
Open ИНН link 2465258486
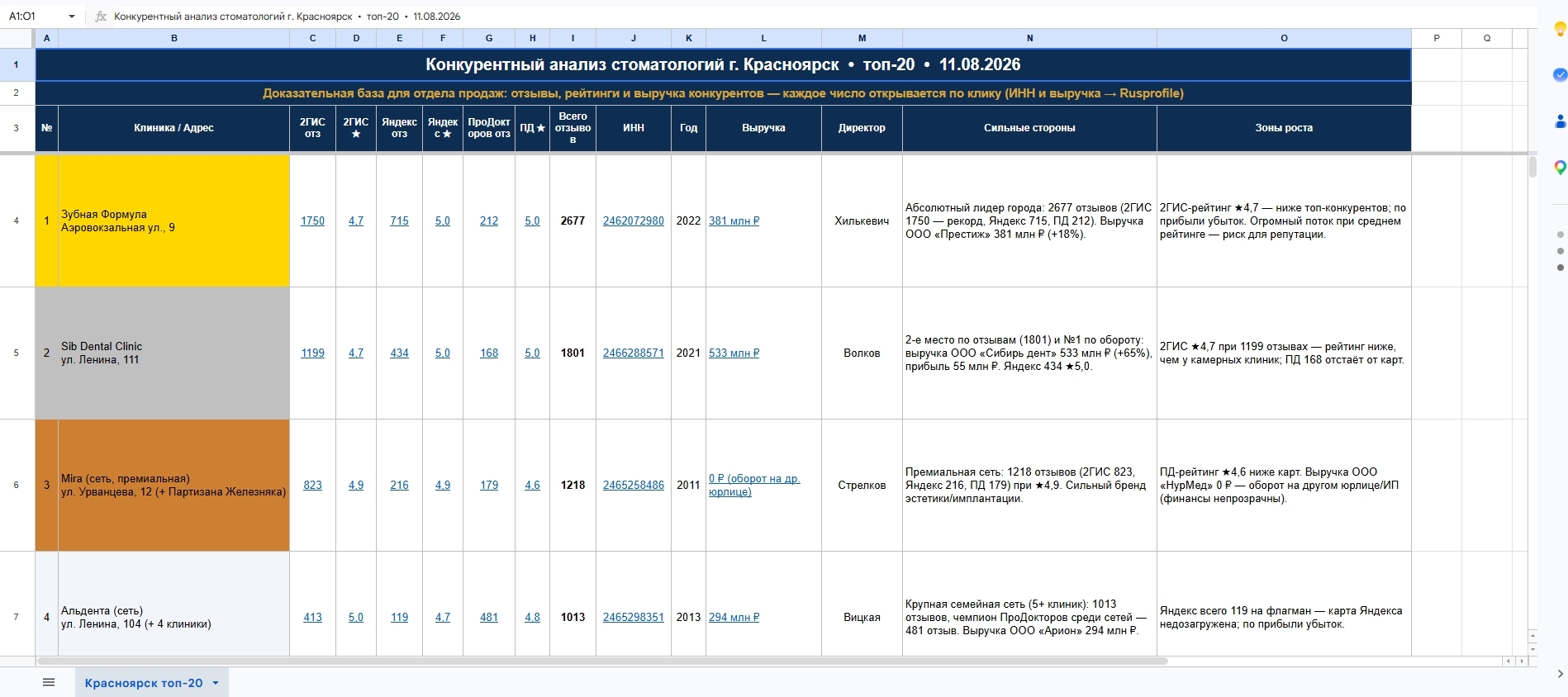[634, 485]
